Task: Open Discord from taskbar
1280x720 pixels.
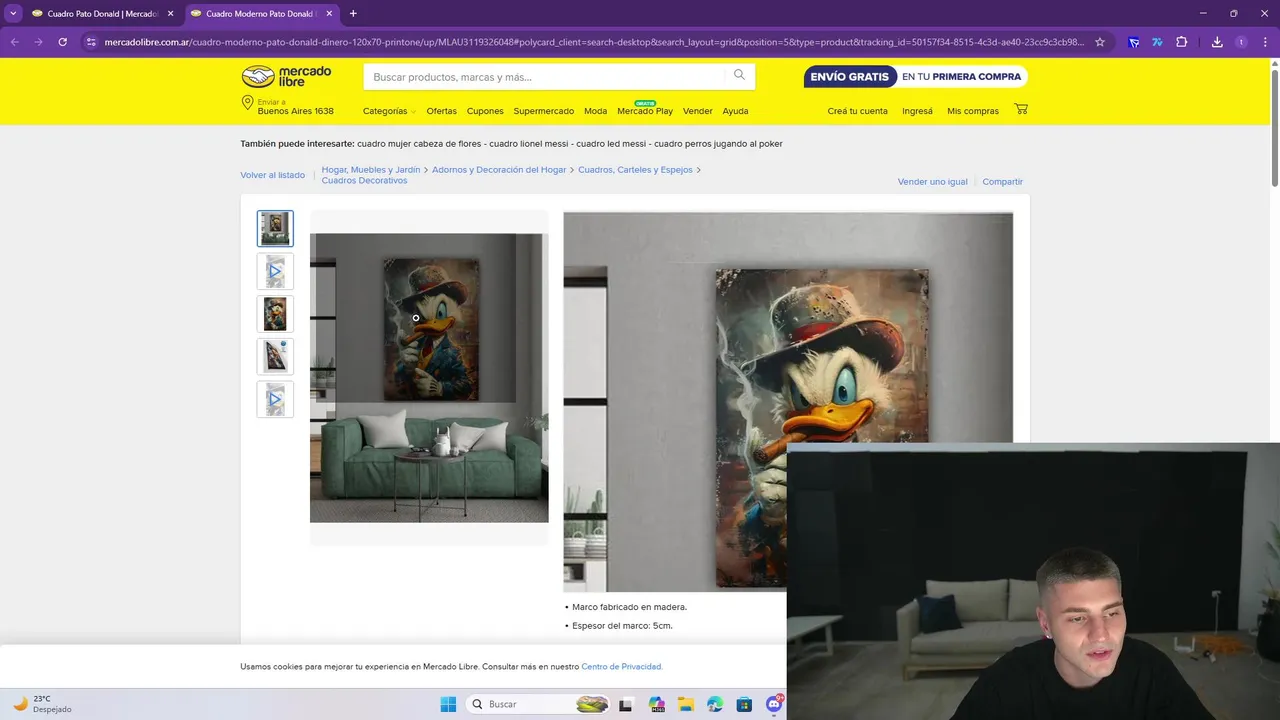Action: 774,704
